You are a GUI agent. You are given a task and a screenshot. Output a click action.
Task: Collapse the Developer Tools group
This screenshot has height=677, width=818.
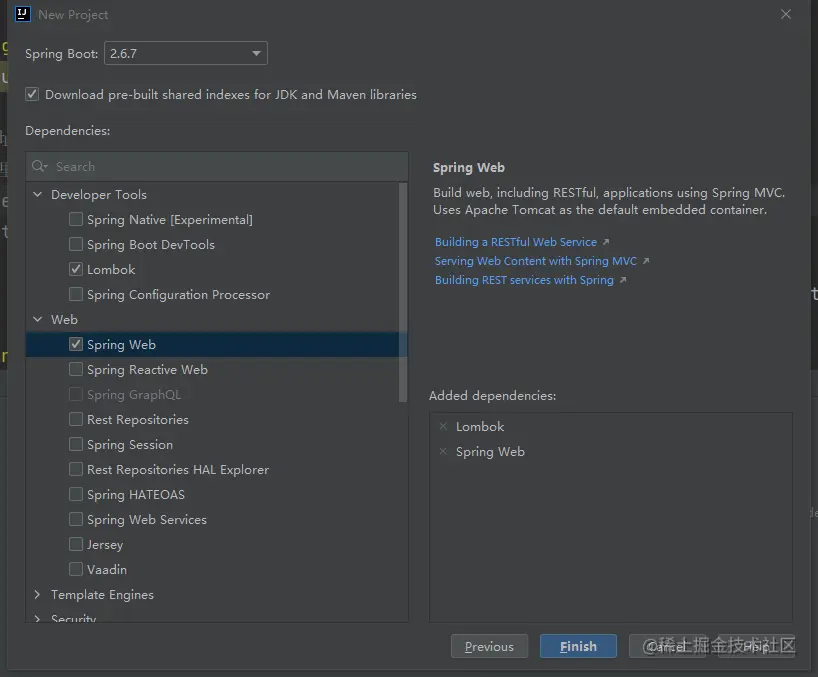[x=38, y=195]
